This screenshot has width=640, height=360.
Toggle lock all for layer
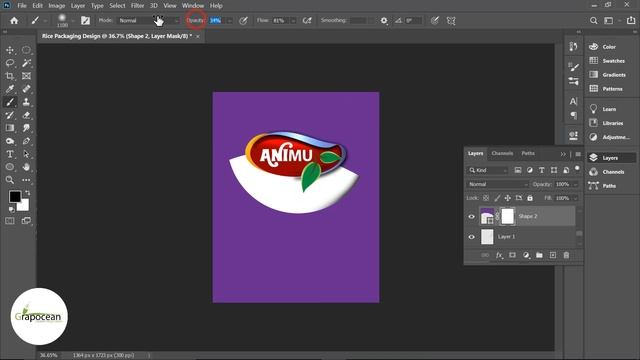pos(530,198)
